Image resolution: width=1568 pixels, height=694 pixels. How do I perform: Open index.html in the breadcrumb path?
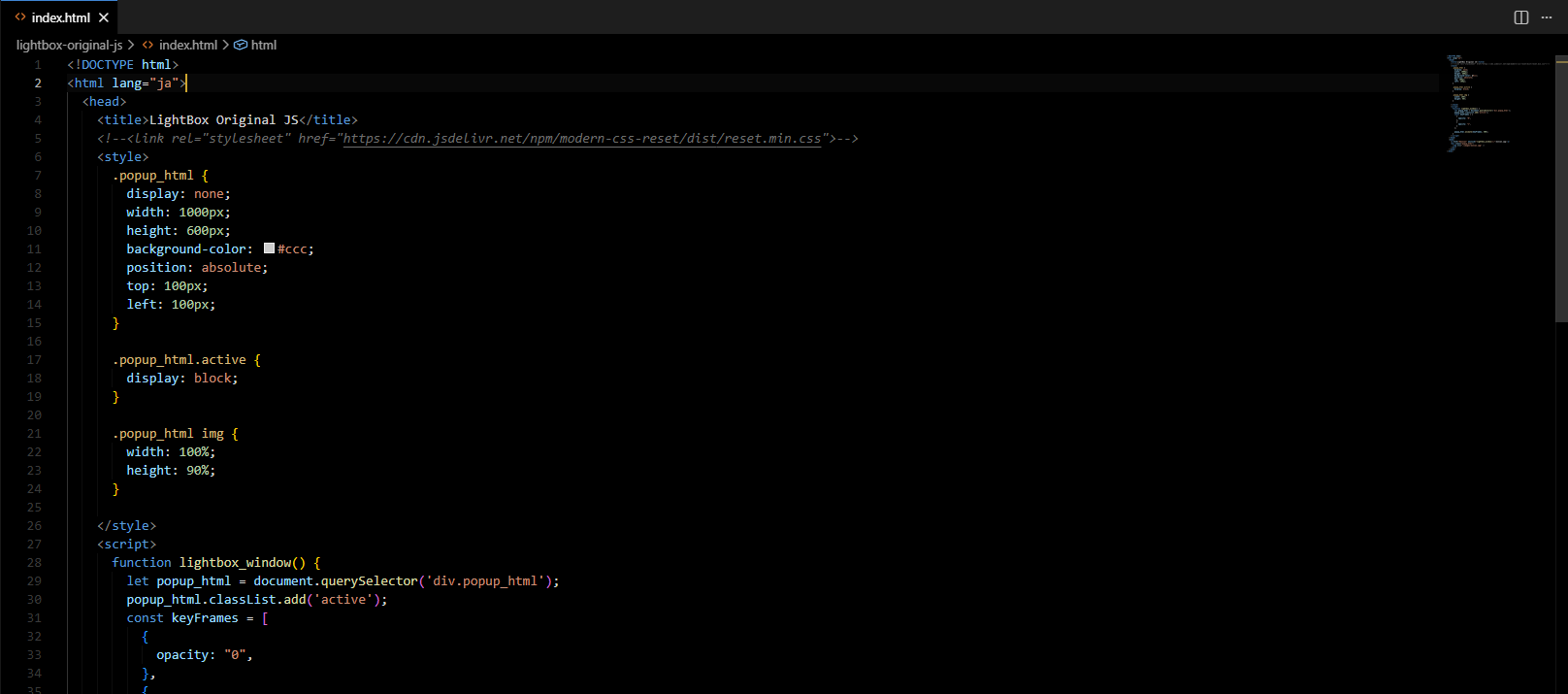pos(188,45)
